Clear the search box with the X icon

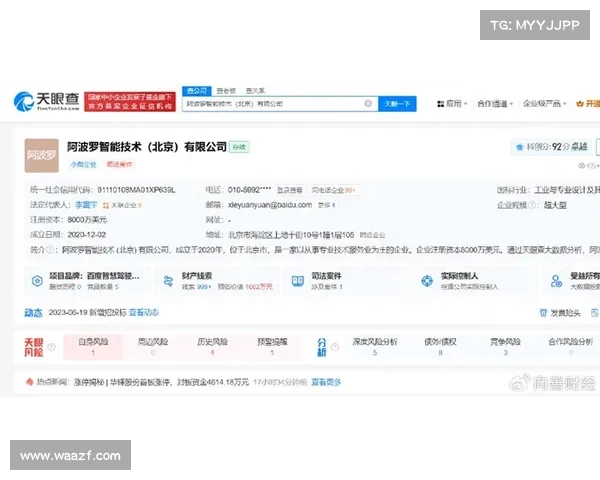tap(368, 103)
